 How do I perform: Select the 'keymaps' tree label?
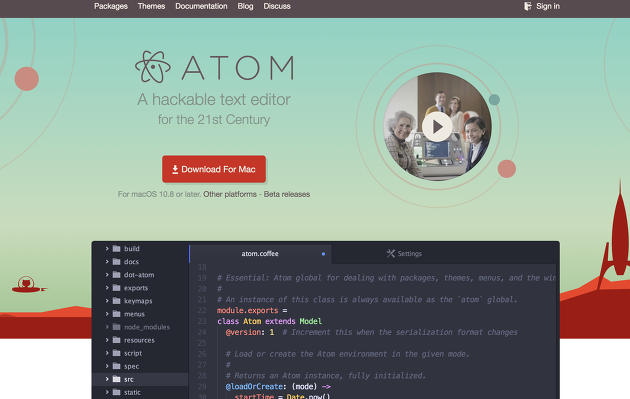click(x=138, y=301)
